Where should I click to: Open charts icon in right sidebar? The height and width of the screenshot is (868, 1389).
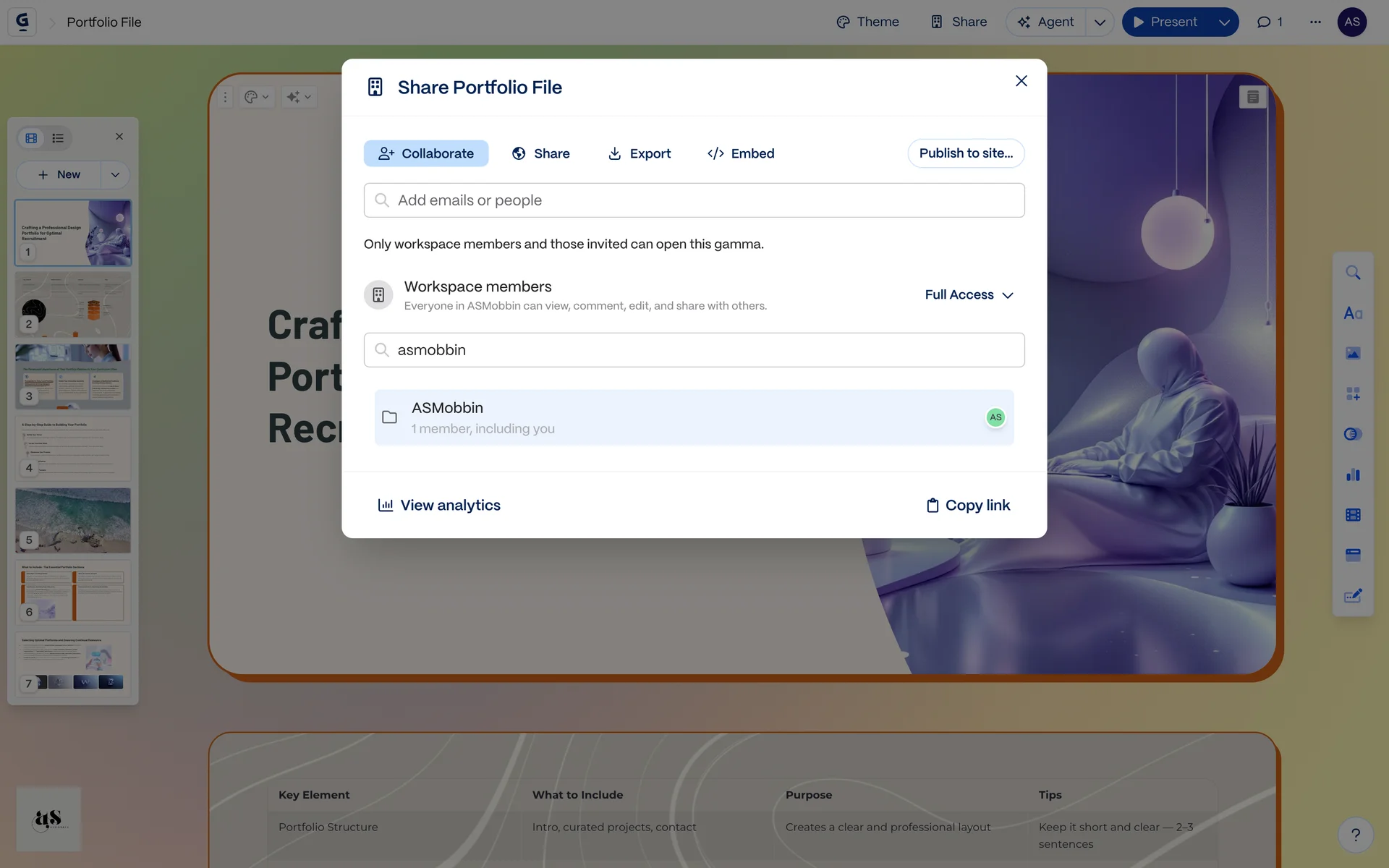[x=1352, y=475]
